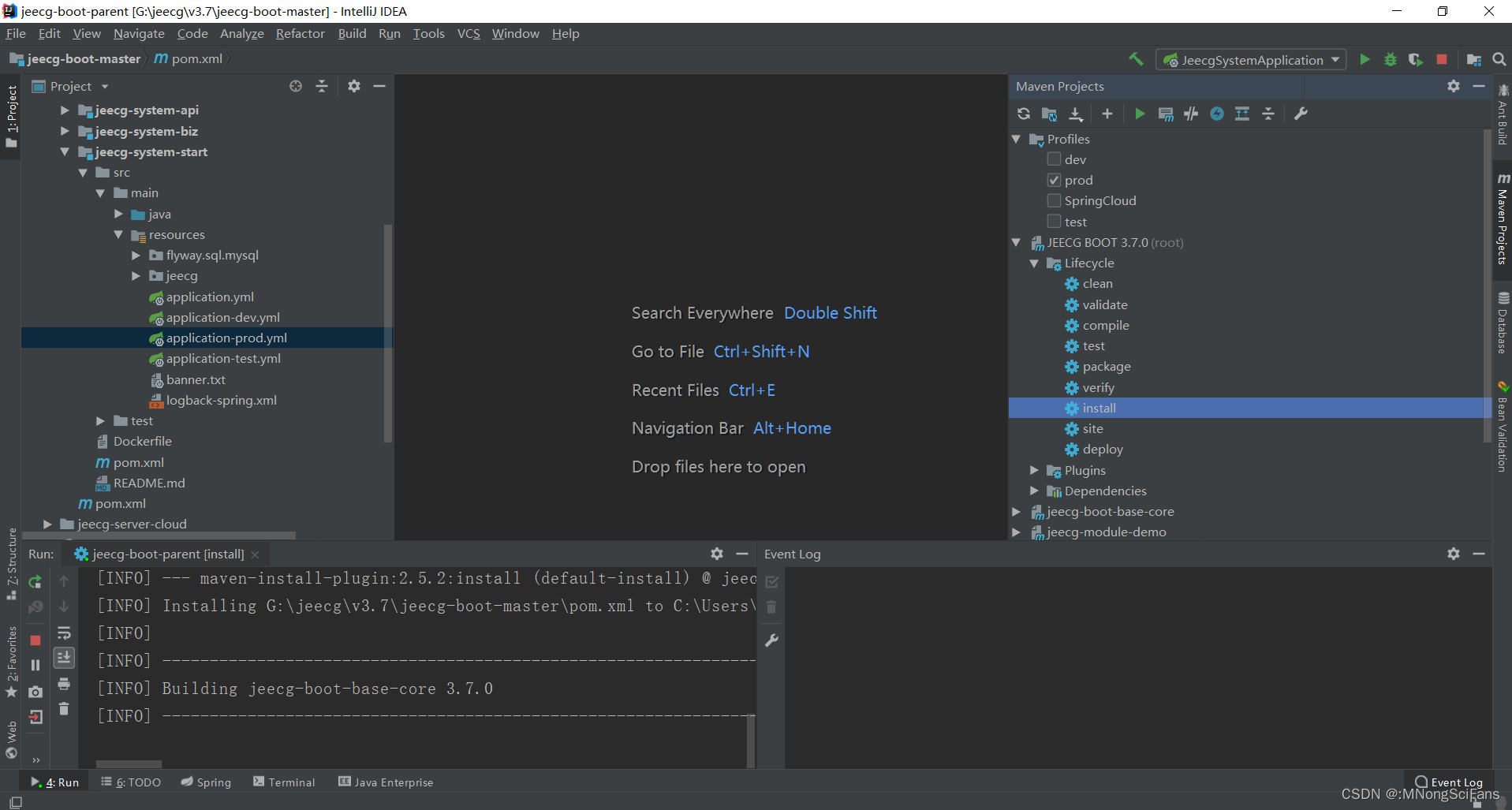This screenshot has width=1512, height=810.
Task: Click the Build project hammer icon
Action: 1136,59
